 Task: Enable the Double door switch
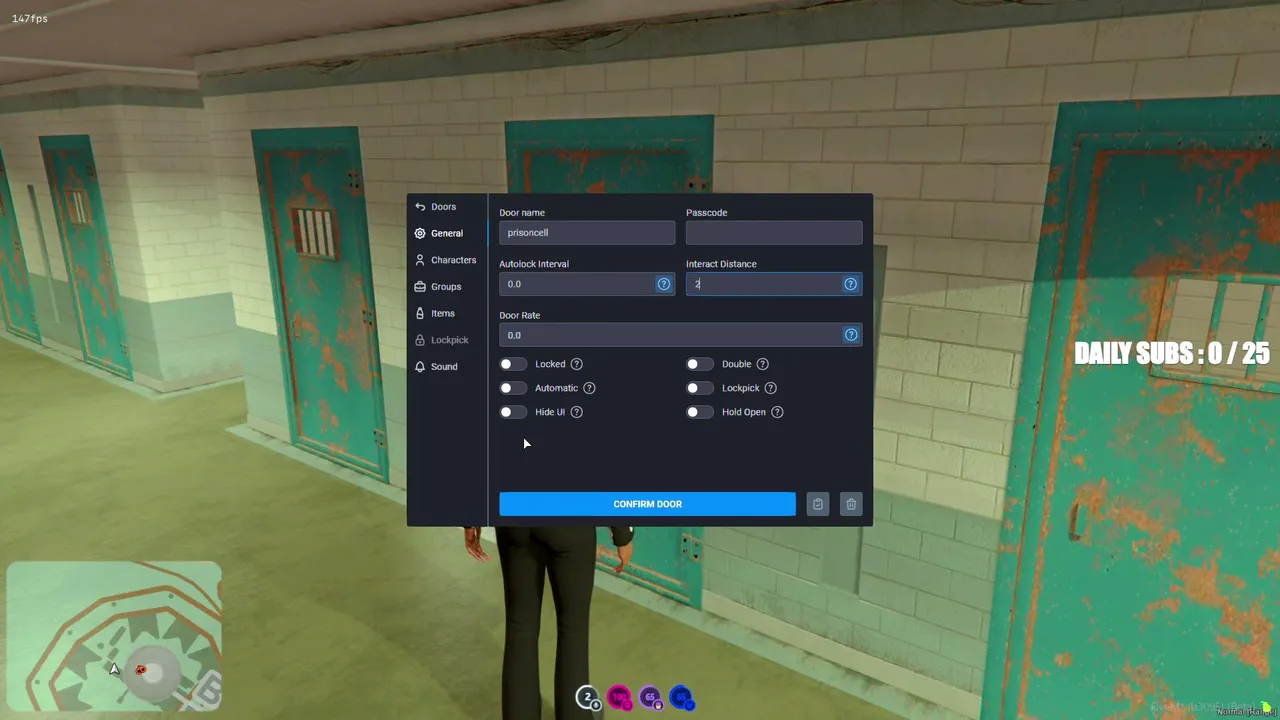(700, 364)
